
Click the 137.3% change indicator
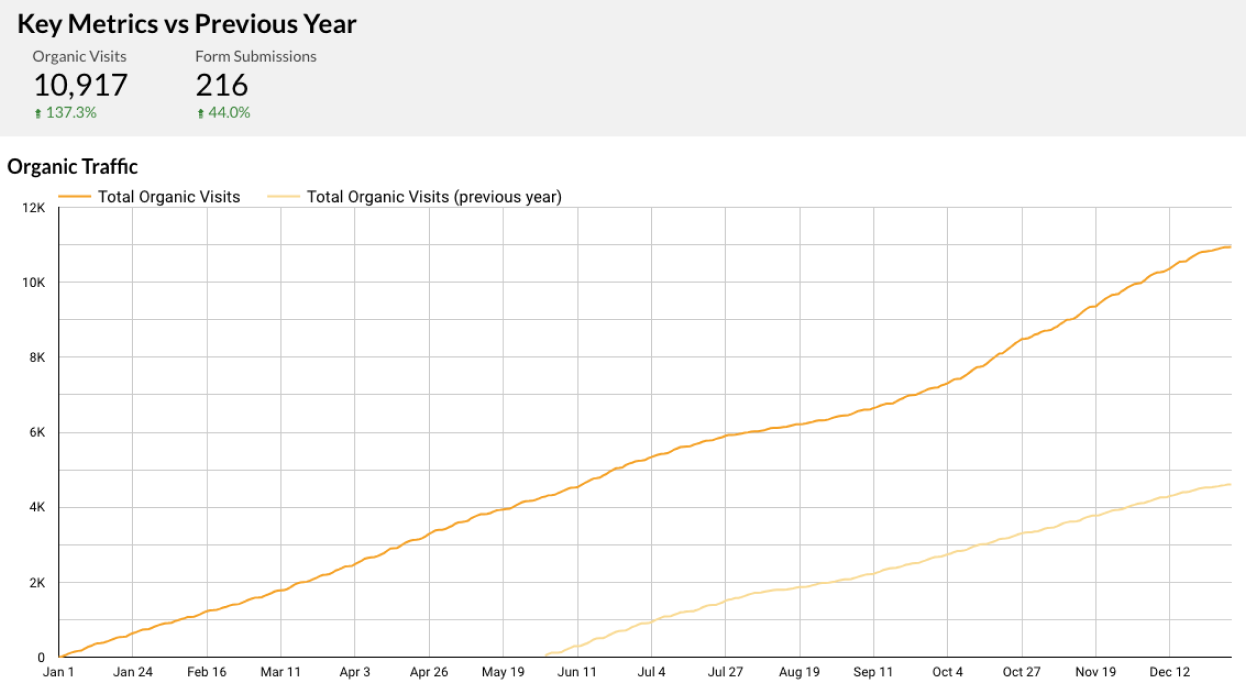71,113
